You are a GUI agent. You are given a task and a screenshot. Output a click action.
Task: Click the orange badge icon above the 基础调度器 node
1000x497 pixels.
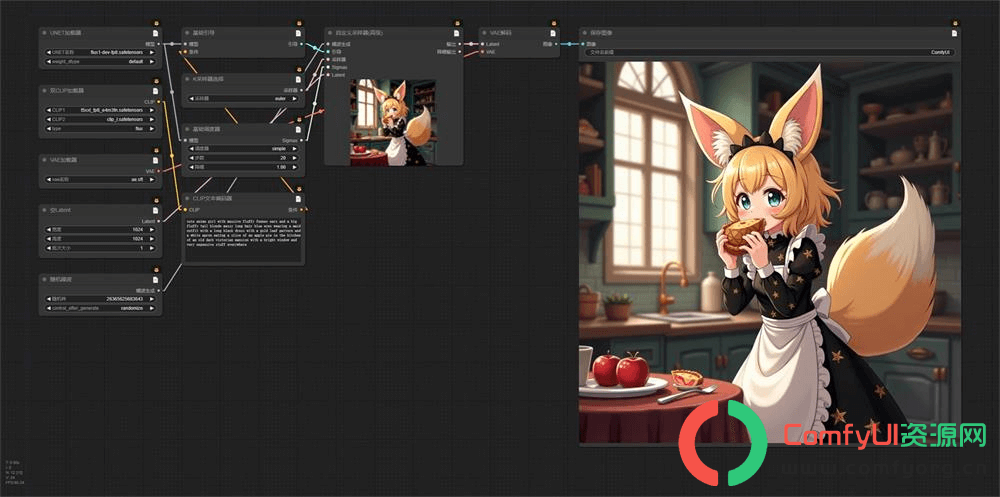299,119
